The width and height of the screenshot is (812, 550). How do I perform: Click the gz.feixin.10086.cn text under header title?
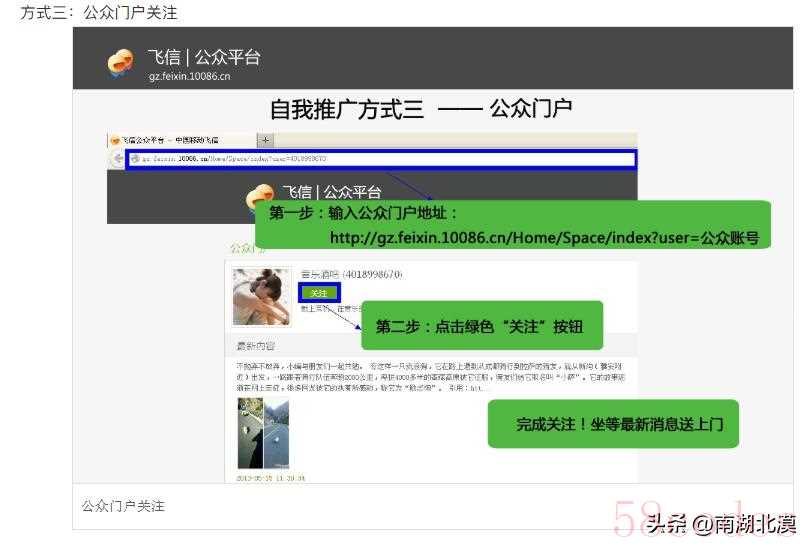click(190, 76)
